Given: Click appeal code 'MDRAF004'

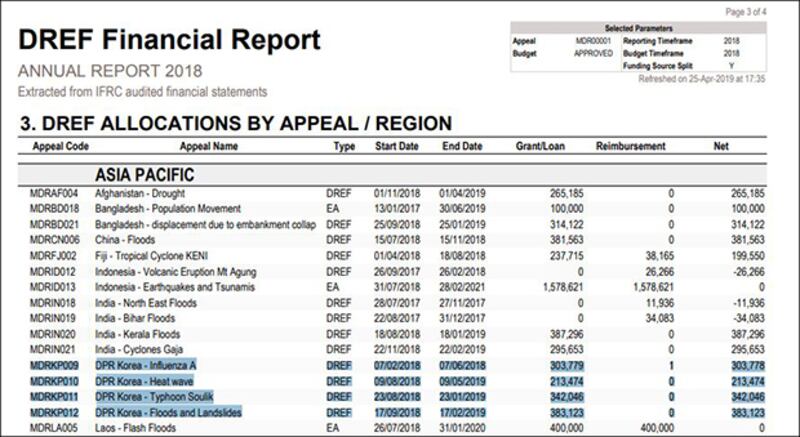Looking at the screenshot, I should click(54, 194).
